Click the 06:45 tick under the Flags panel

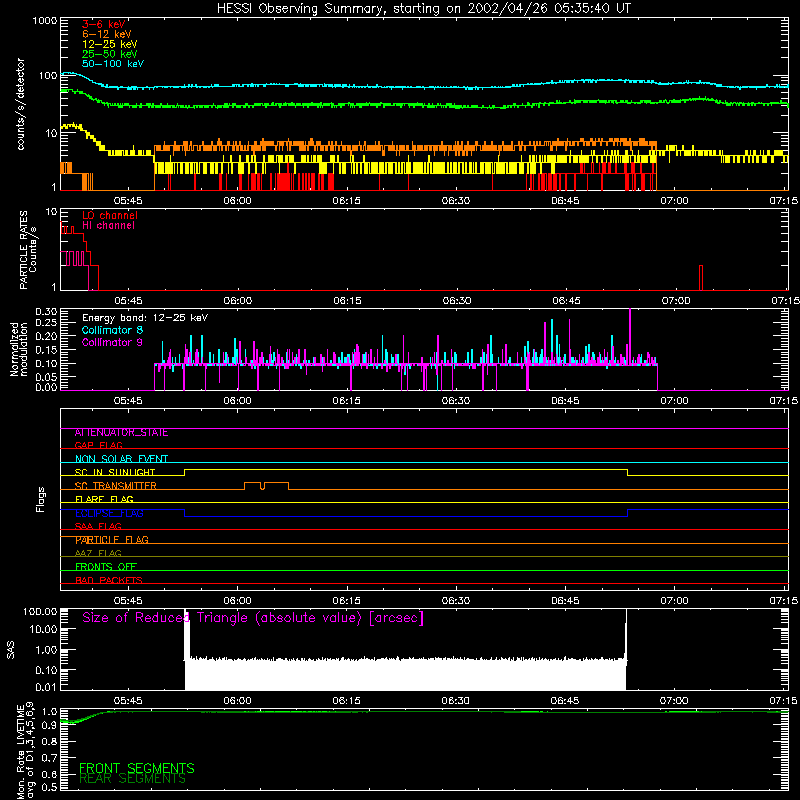(x=565, y=601)
